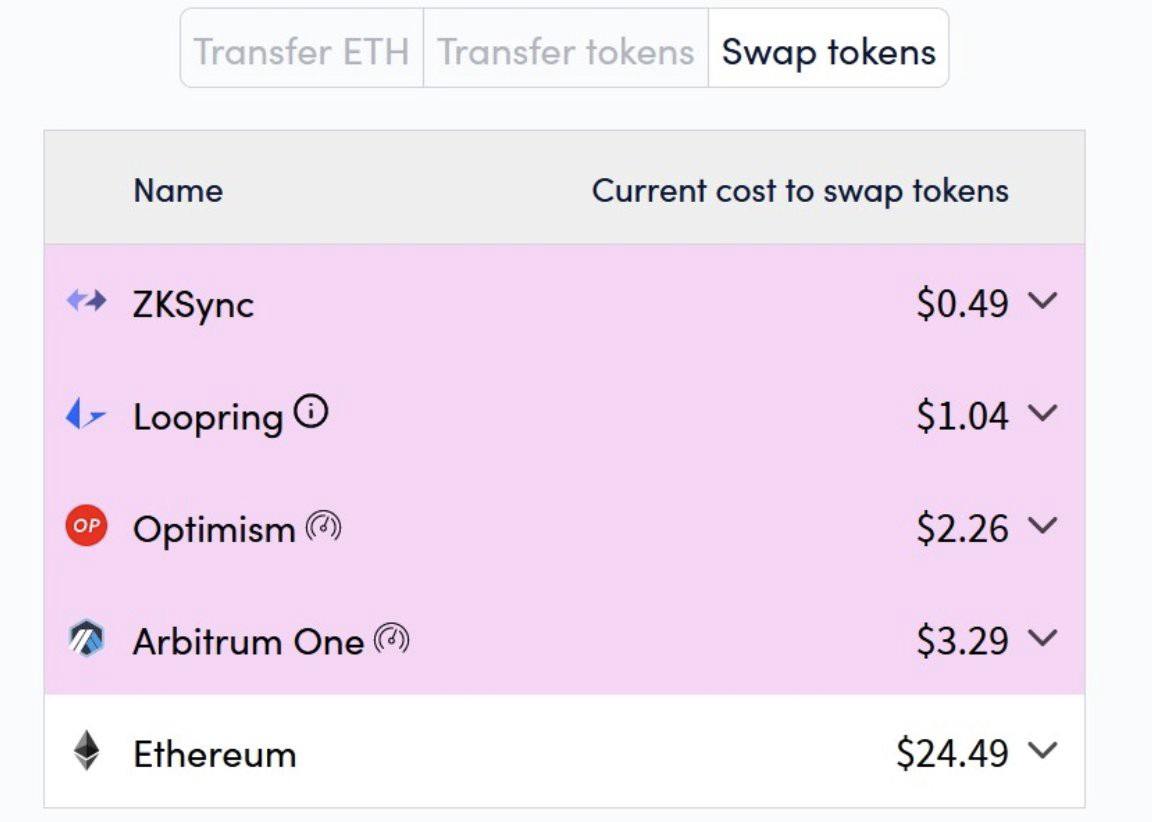Screen dimensions: 1152x822
Task: Click the Optimism speedometer gauge icon
Action: (323, 526)
